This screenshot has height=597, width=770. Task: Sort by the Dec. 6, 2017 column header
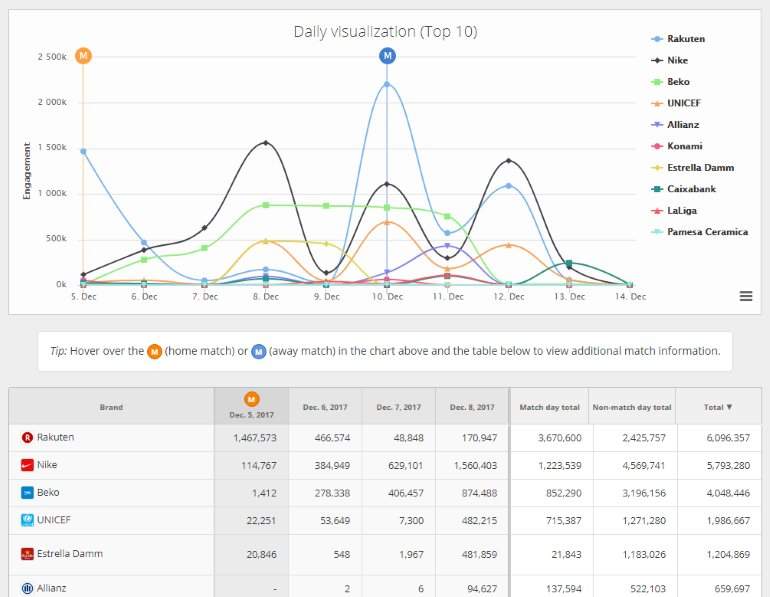325,407
